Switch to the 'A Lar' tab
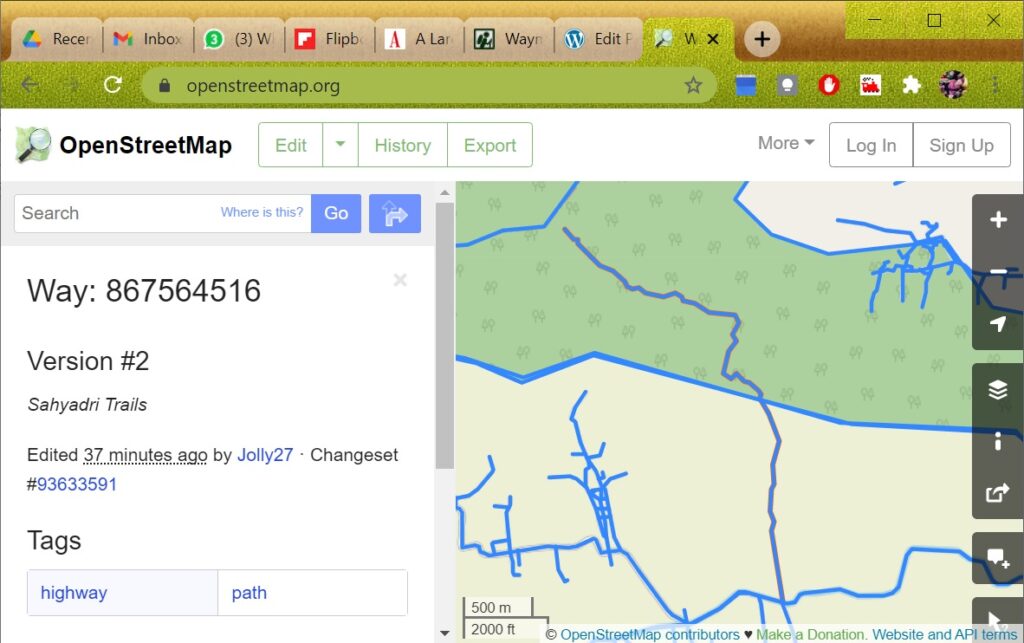Viewport: 1024px width, 643px height. click(x=419, y=39)
